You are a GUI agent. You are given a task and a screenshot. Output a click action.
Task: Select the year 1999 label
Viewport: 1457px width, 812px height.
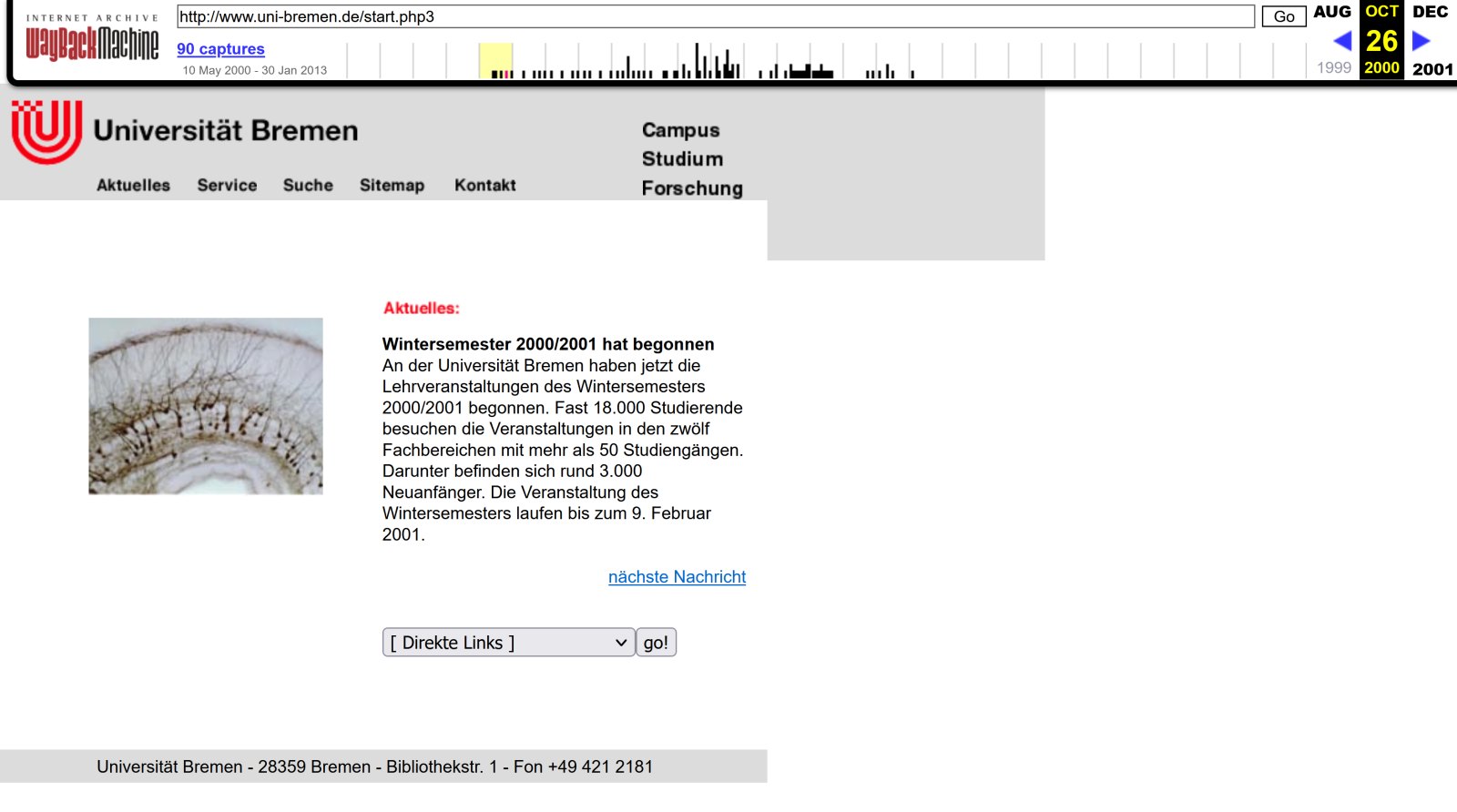(x=1334, y=68)
